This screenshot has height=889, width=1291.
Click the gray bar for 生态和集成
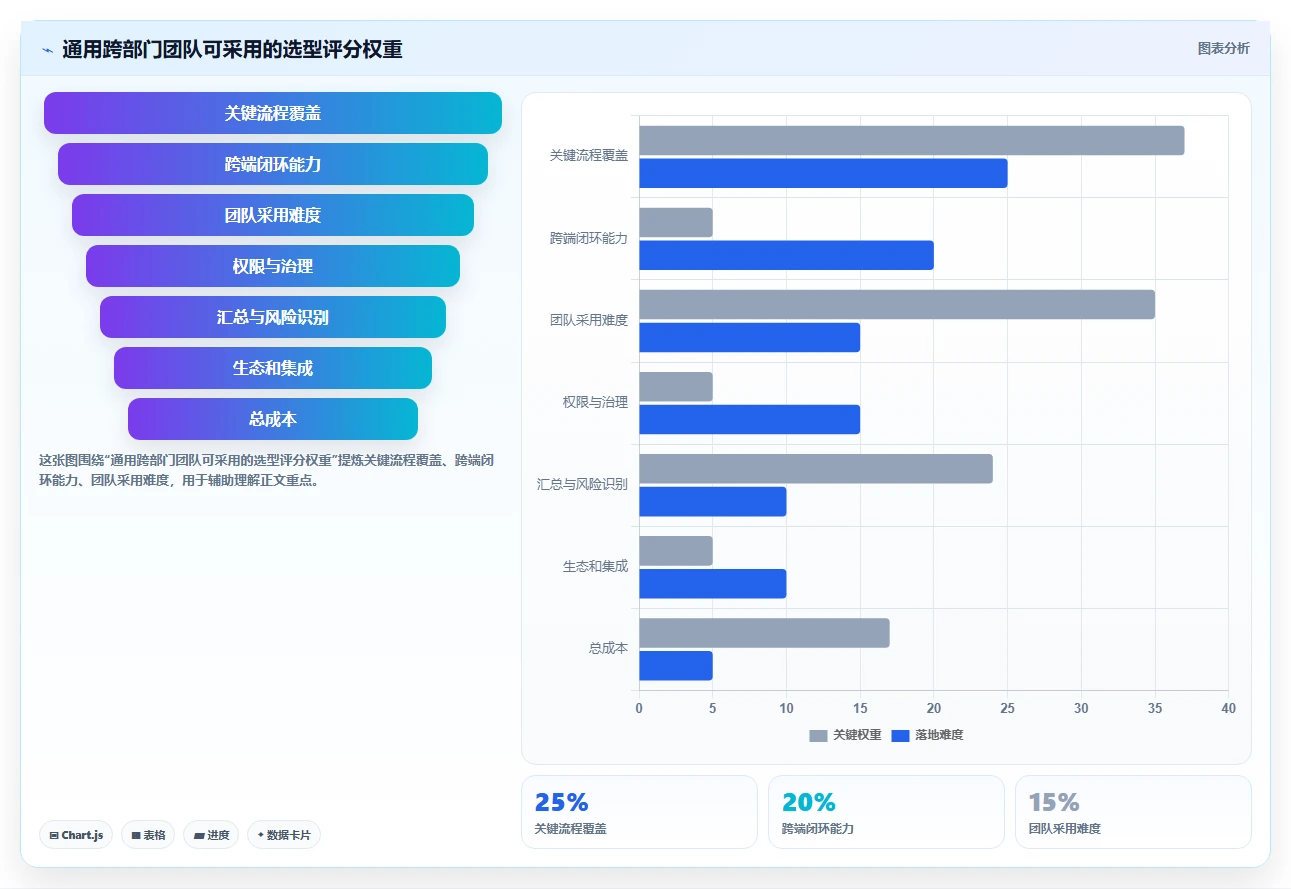tap(676, 550)
